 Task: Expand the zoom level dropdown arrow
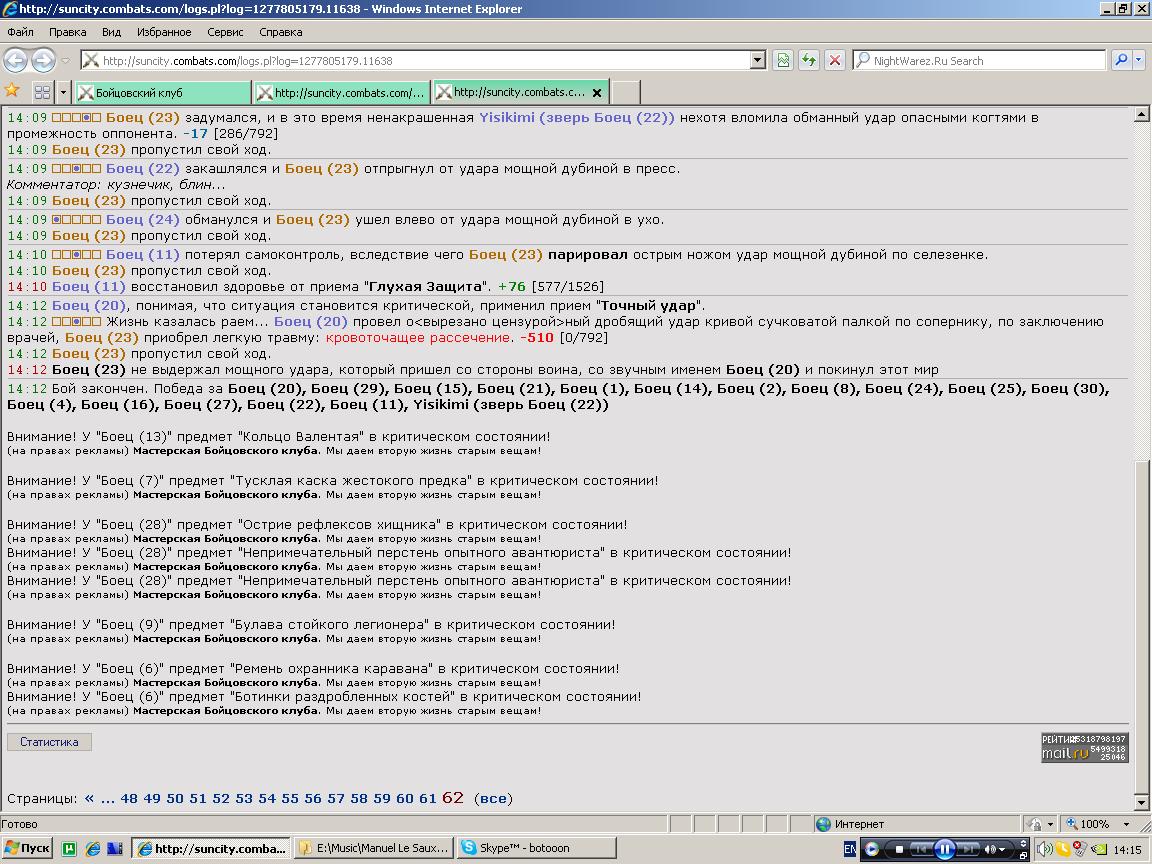click(x=1126, y=824)
